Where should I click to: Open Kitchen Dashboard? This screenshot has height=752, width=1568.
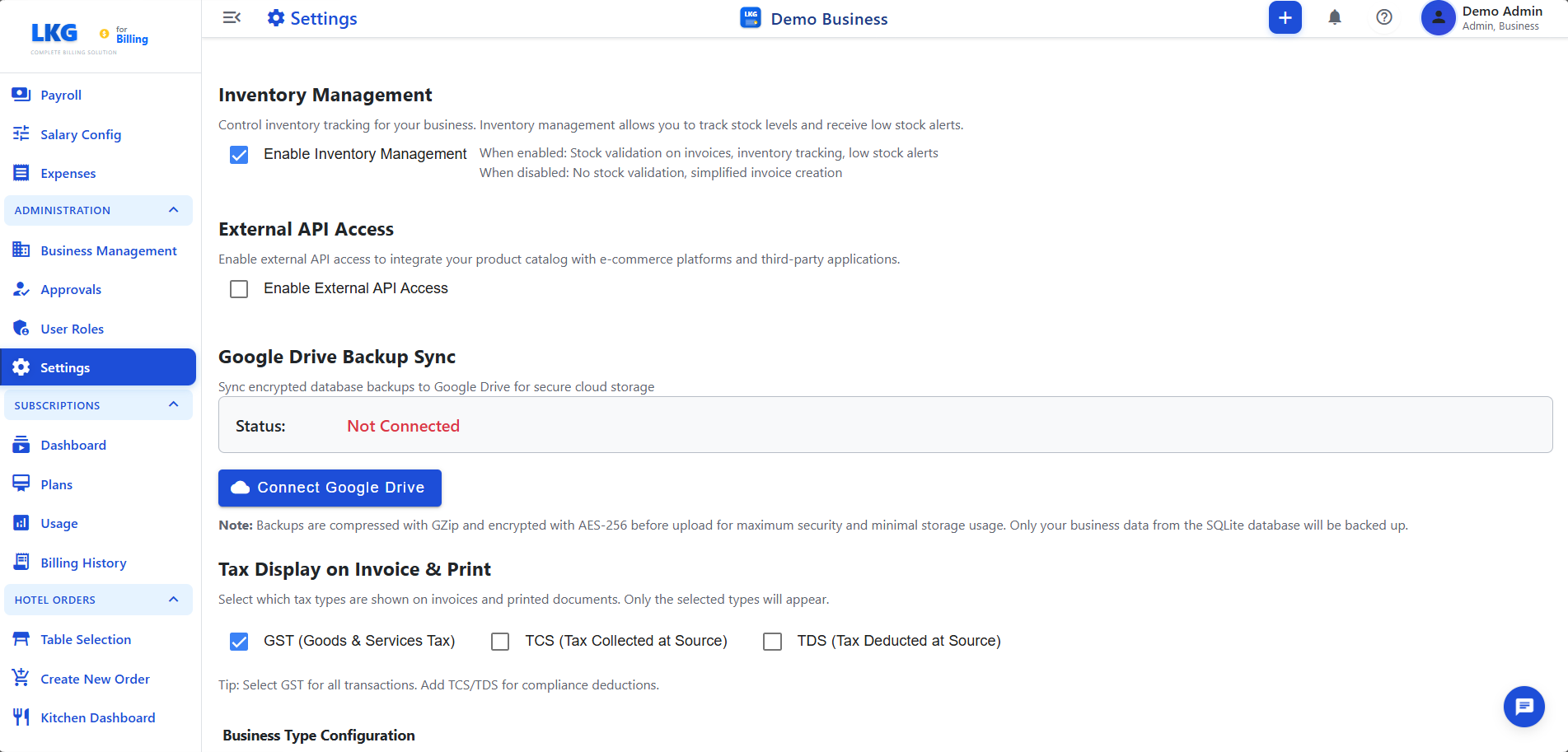coord(98,717)
